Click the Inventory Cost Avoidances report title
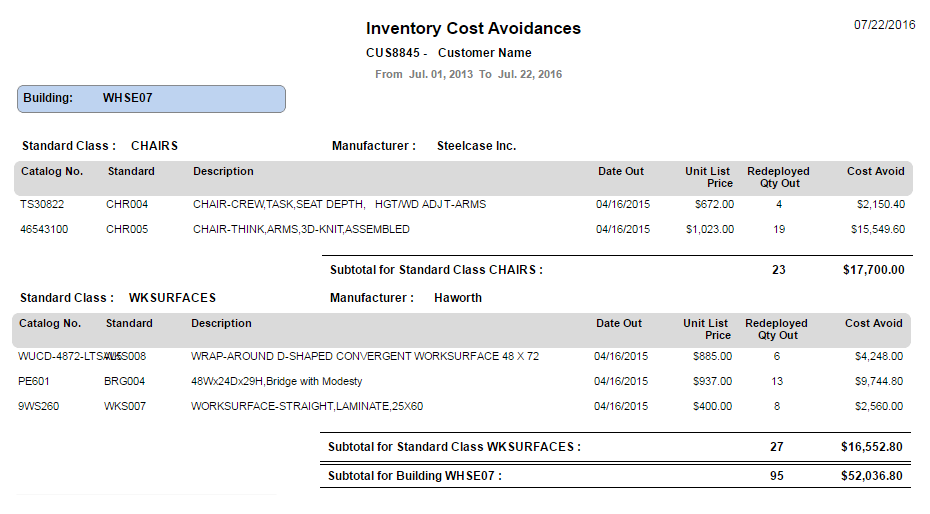This screenshot has width=930, height=514. [473, 28]
